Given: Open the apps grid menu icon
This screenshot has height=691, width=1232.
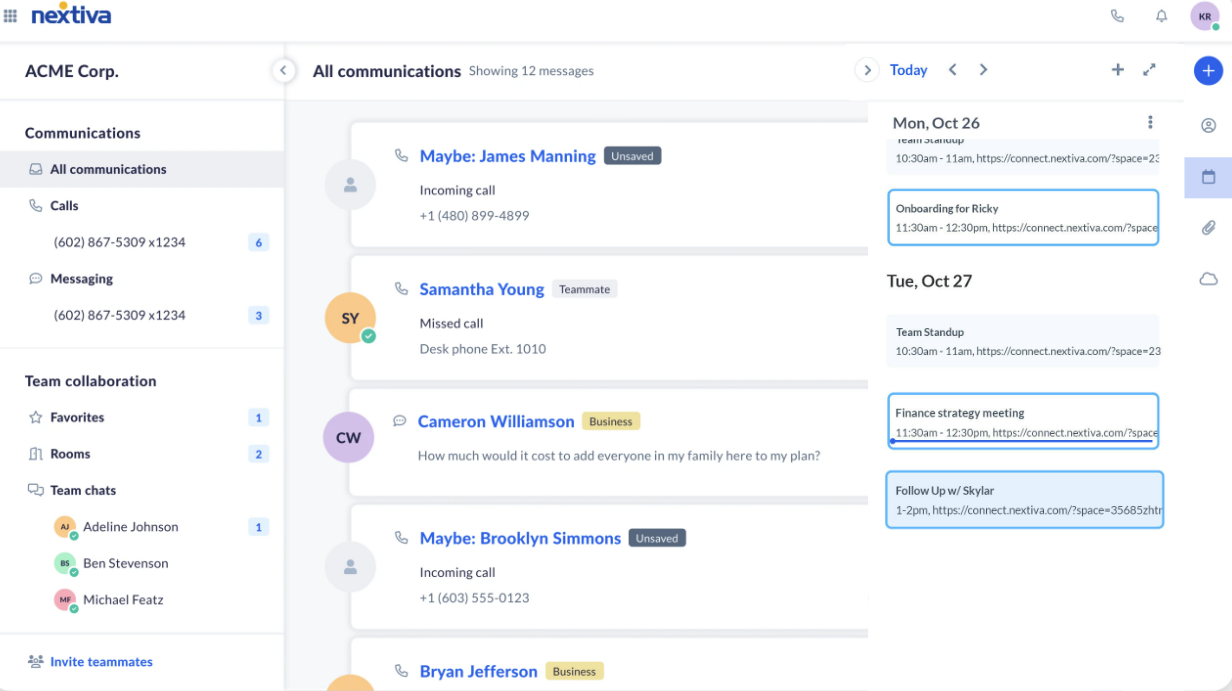Looking at the screenshot, I should click(11, 16).
